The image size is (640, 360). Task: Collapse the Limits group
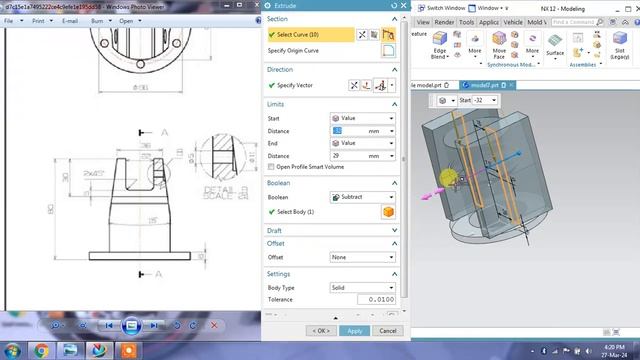coord(394,104)
